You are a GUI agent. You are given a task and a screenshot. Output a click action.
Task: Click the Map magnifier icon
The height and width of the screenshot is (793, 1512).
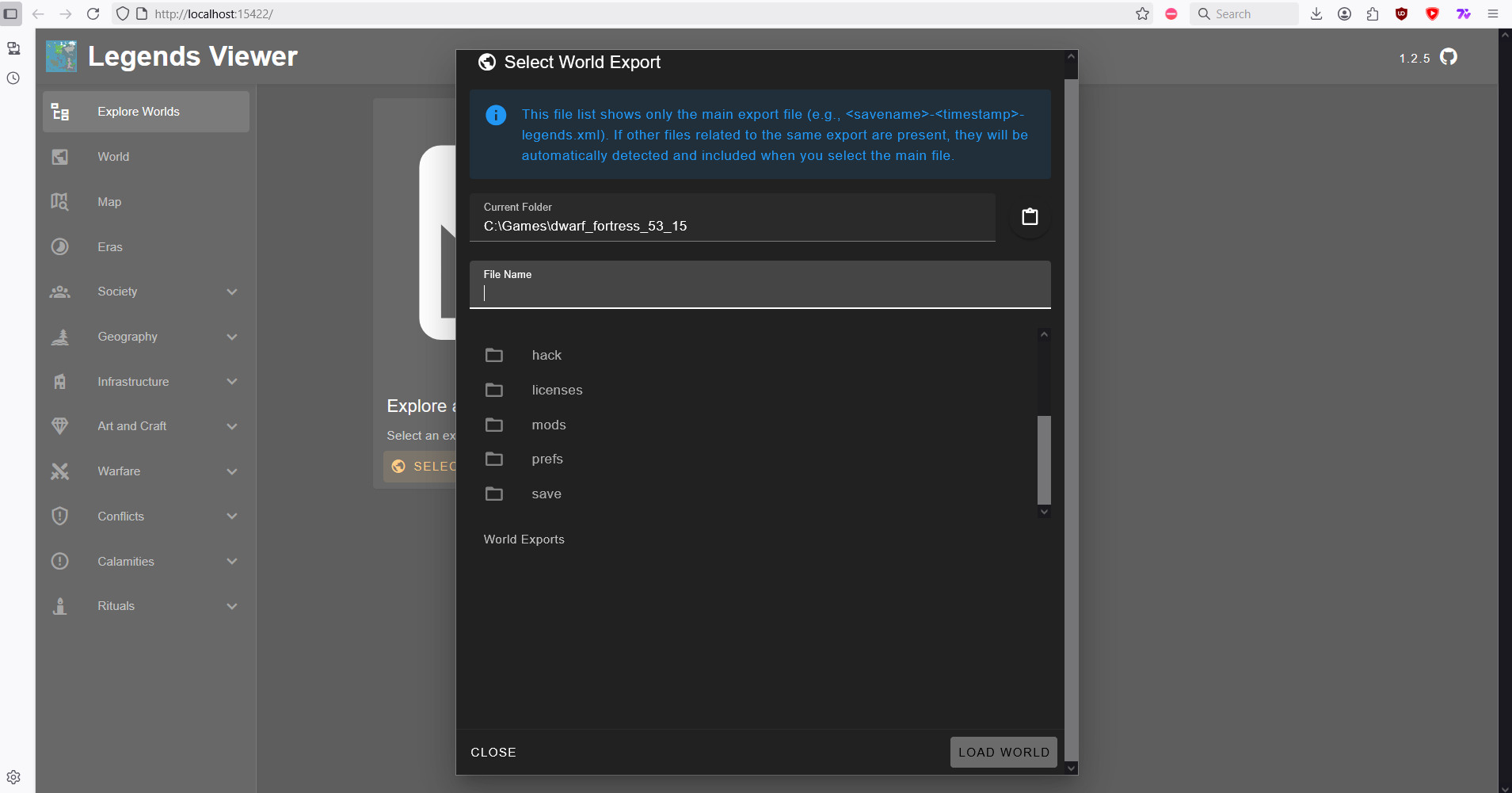(60, 202)
